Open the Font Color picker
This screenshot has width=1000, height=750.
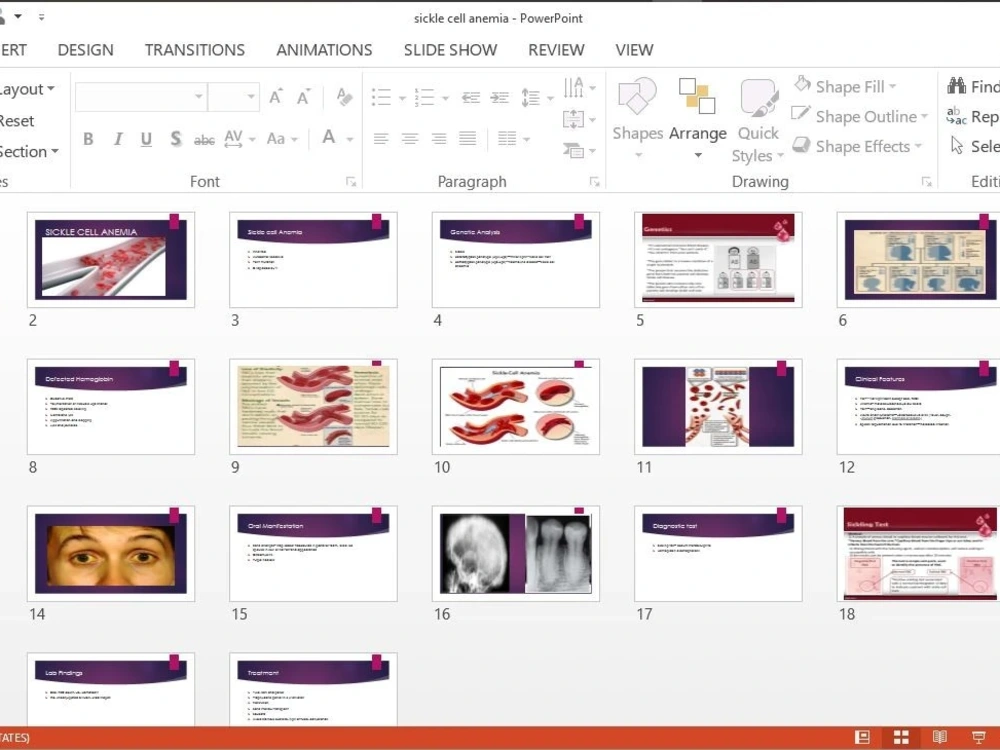(x=331, y=139)
